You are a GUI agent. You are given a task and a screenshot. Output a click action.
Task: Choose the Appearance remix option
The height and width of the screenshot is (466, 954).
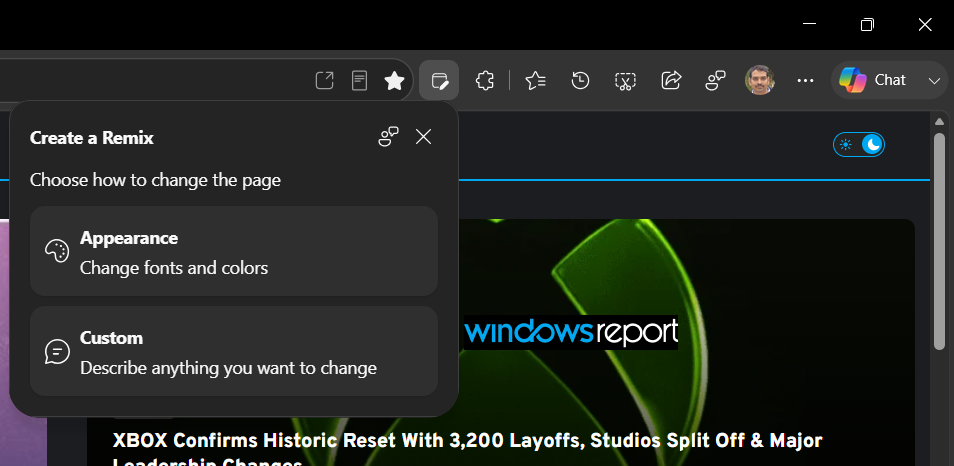234,251
